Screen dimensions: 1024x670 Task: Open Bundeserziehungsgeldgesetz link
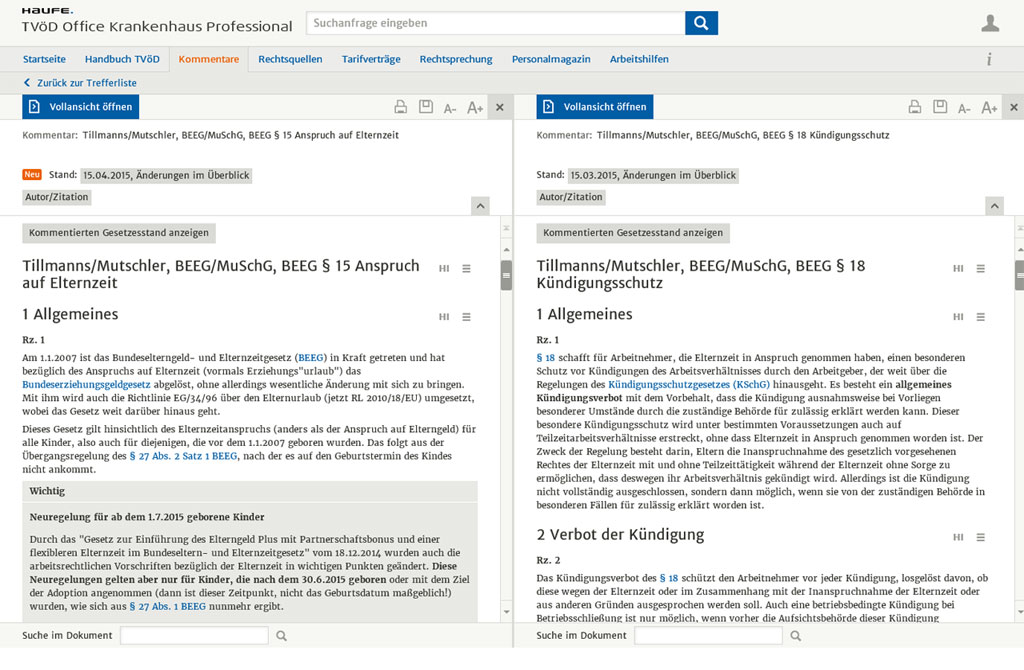point(86,385)
